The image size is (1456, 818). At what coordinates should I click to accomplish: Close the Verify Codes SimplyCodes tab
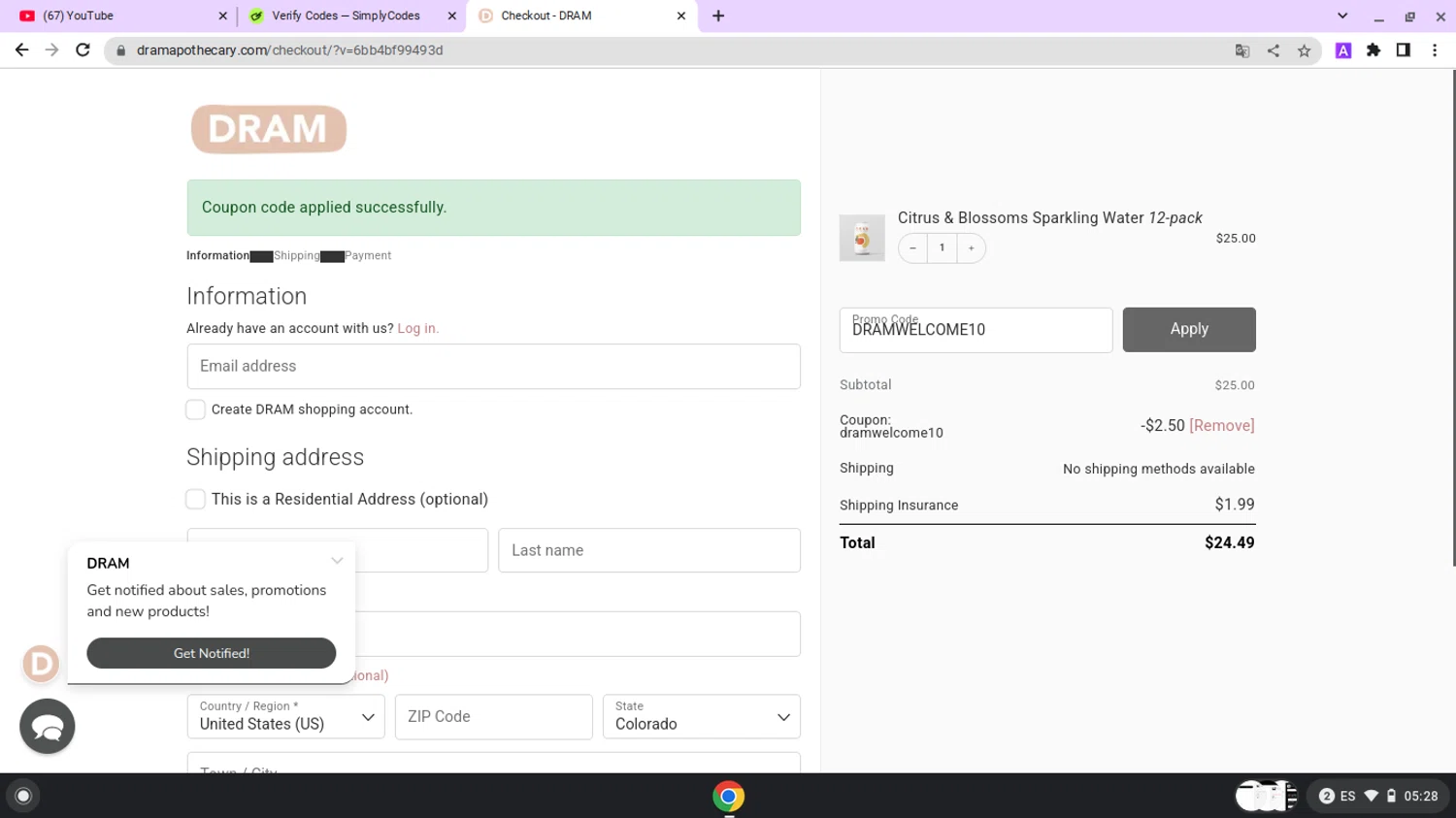pyautogui.click(x=451, y=16)
